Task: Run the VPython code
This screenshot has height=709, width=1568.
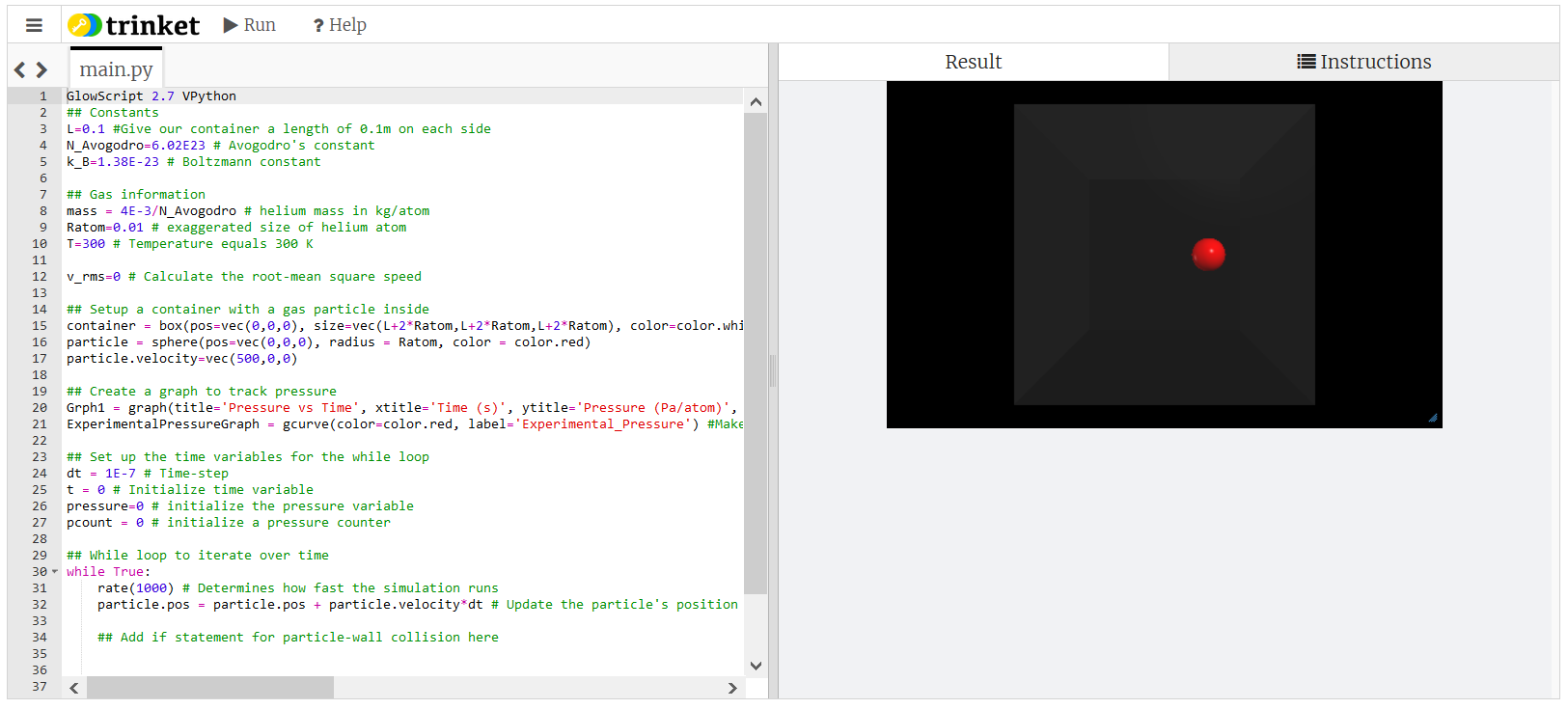Action: [250, 25]
